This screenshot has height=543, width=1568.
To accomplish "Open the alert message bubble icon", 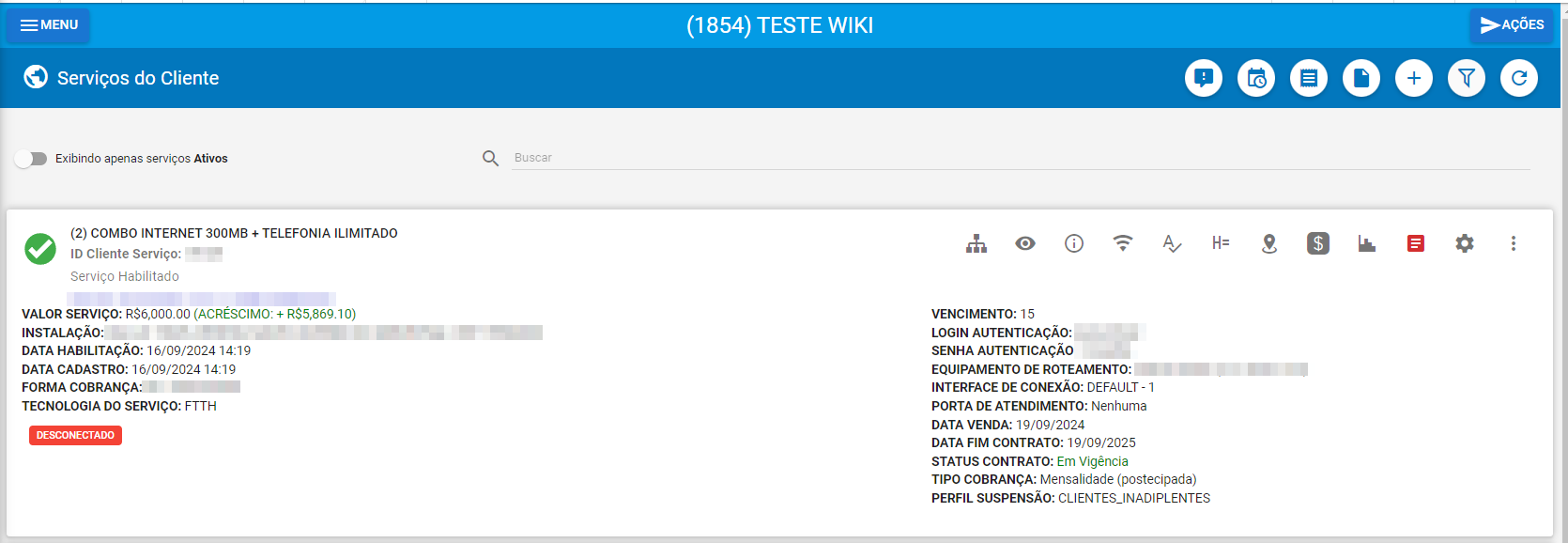I will (x=1204, y=78).
